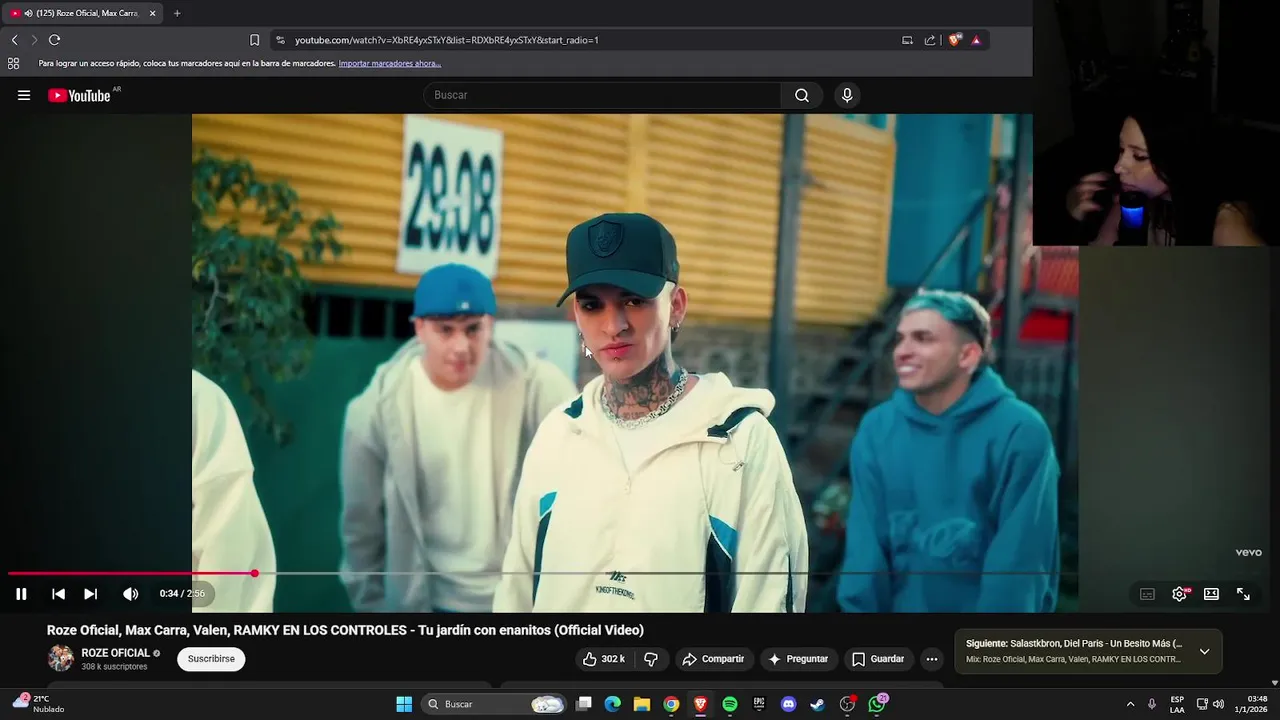Open ESP LAA language switcher

1177,704
